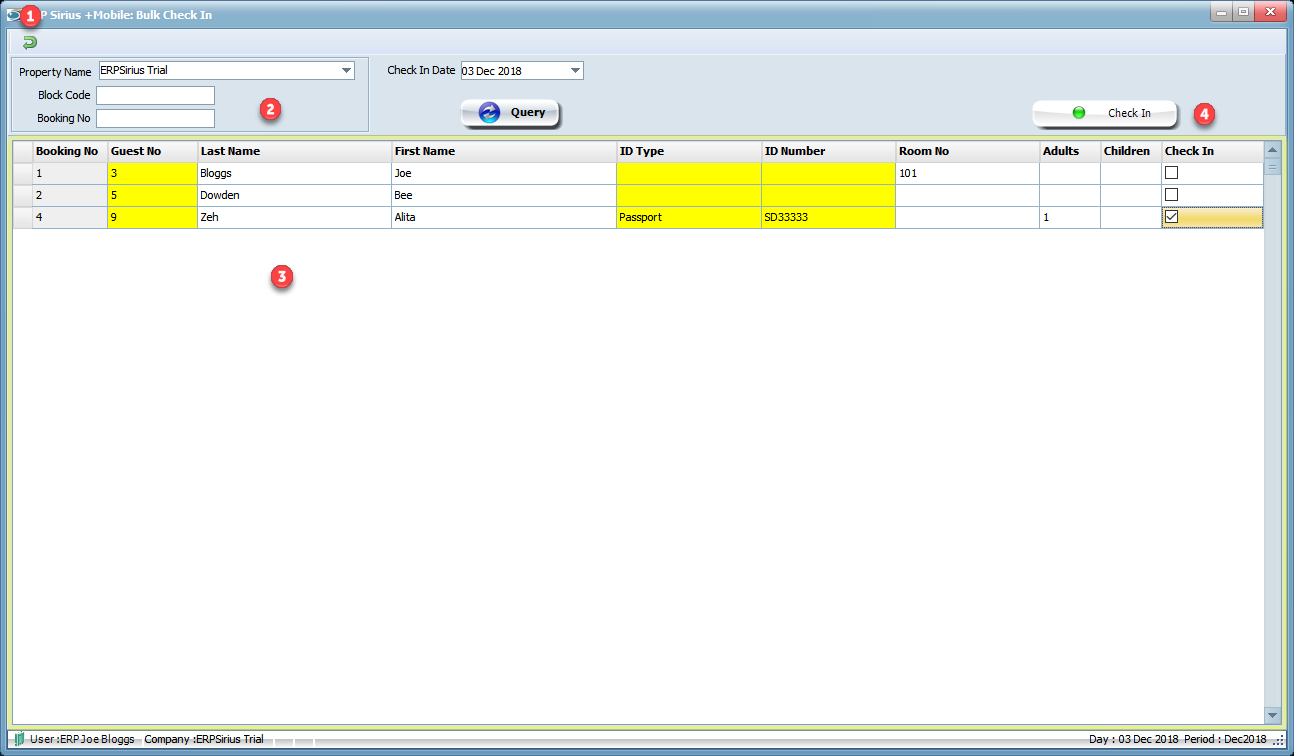Screen dimensions: 1294x756
Task: Maximize the Bulk Check In window
Action: tap(1244, 12)
